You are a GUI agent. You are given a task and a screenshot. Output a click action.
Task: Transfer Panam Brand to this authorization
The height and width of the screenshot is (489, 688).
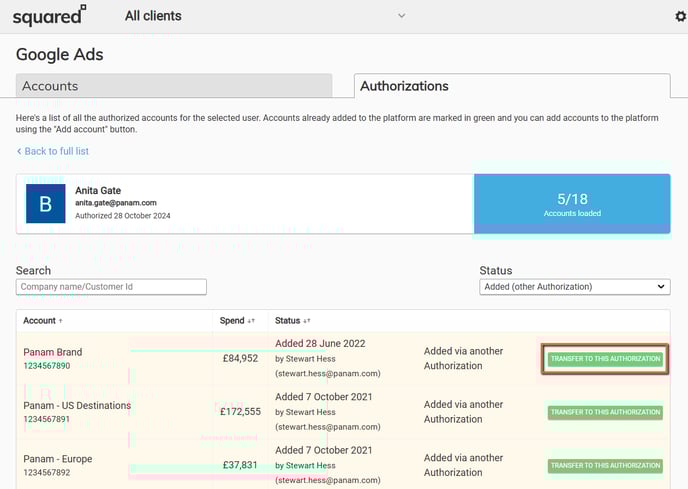pyautogui.click(x=605, y=359)
